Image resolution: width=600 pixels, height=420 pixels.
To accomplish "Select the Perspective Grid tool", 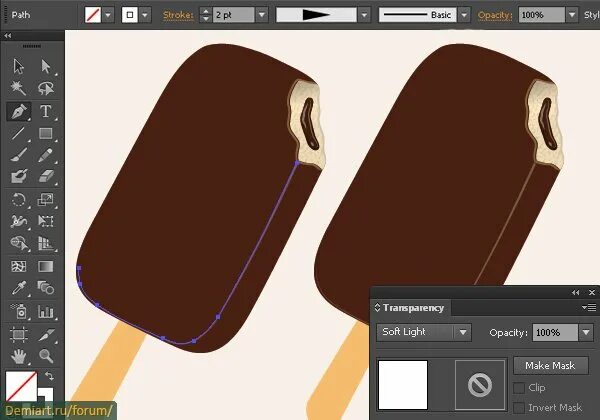I will (46, 243).
